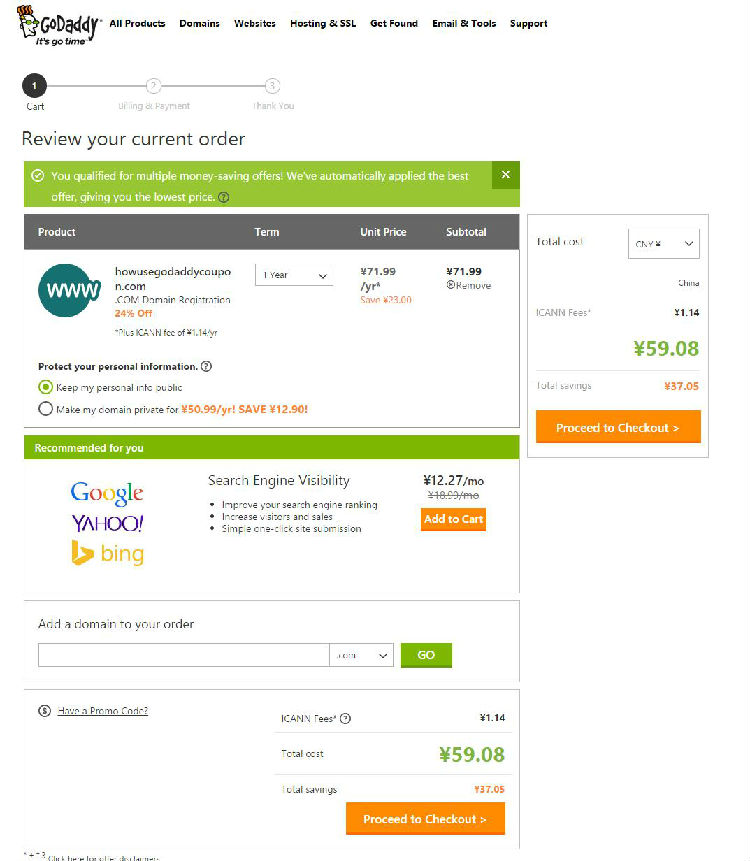Click the Remove icon under subtotal

coord(451,285)
